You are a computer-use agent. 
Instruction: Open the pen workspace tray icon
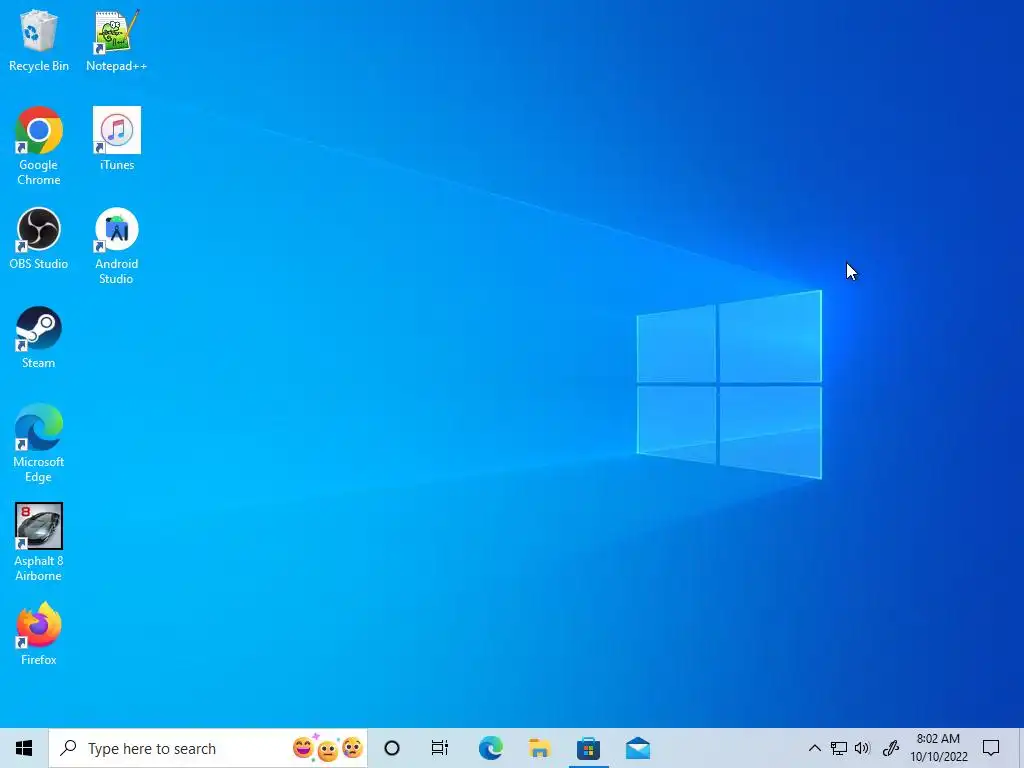point(891,748)
